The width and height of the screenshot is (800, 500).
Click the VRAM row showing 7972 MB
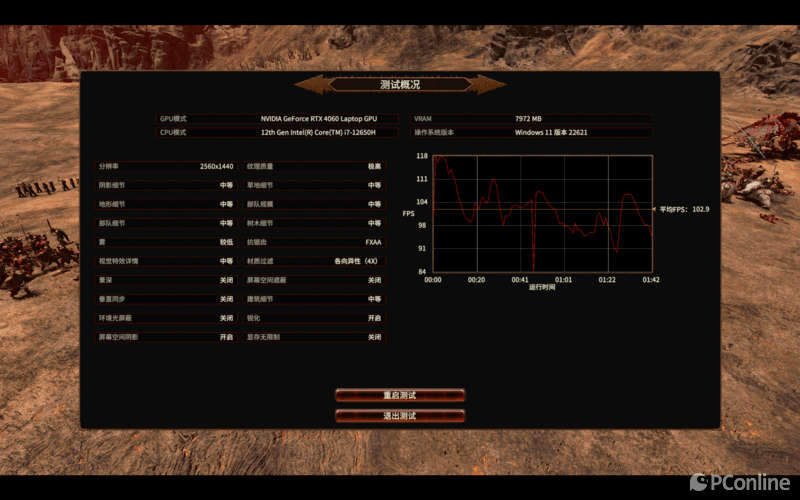(531, 119)
